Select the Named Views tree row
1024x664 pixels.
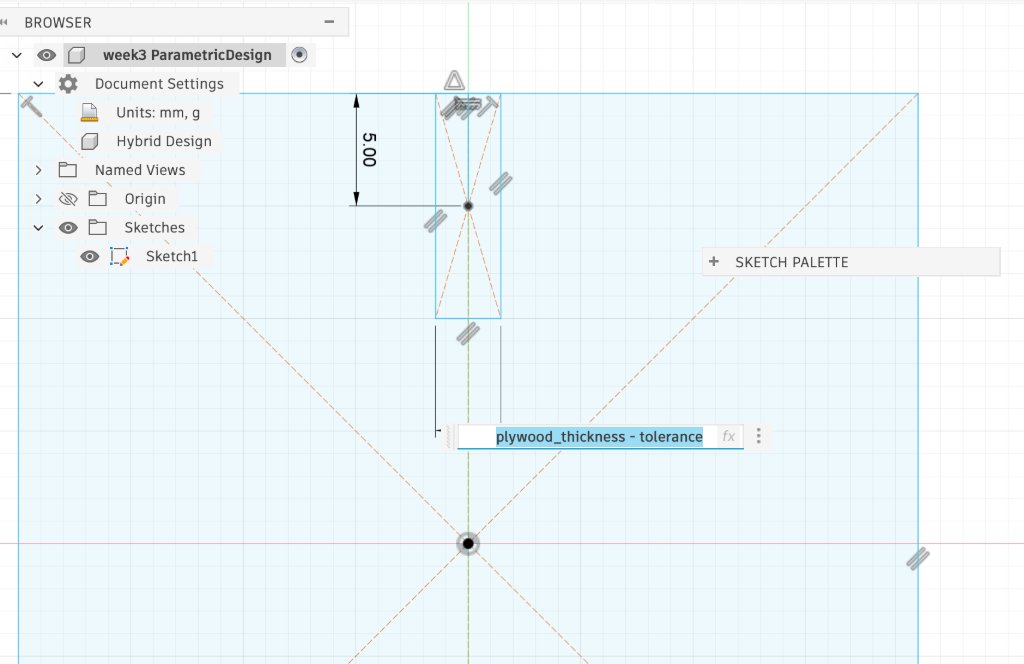tap(140, 170)
